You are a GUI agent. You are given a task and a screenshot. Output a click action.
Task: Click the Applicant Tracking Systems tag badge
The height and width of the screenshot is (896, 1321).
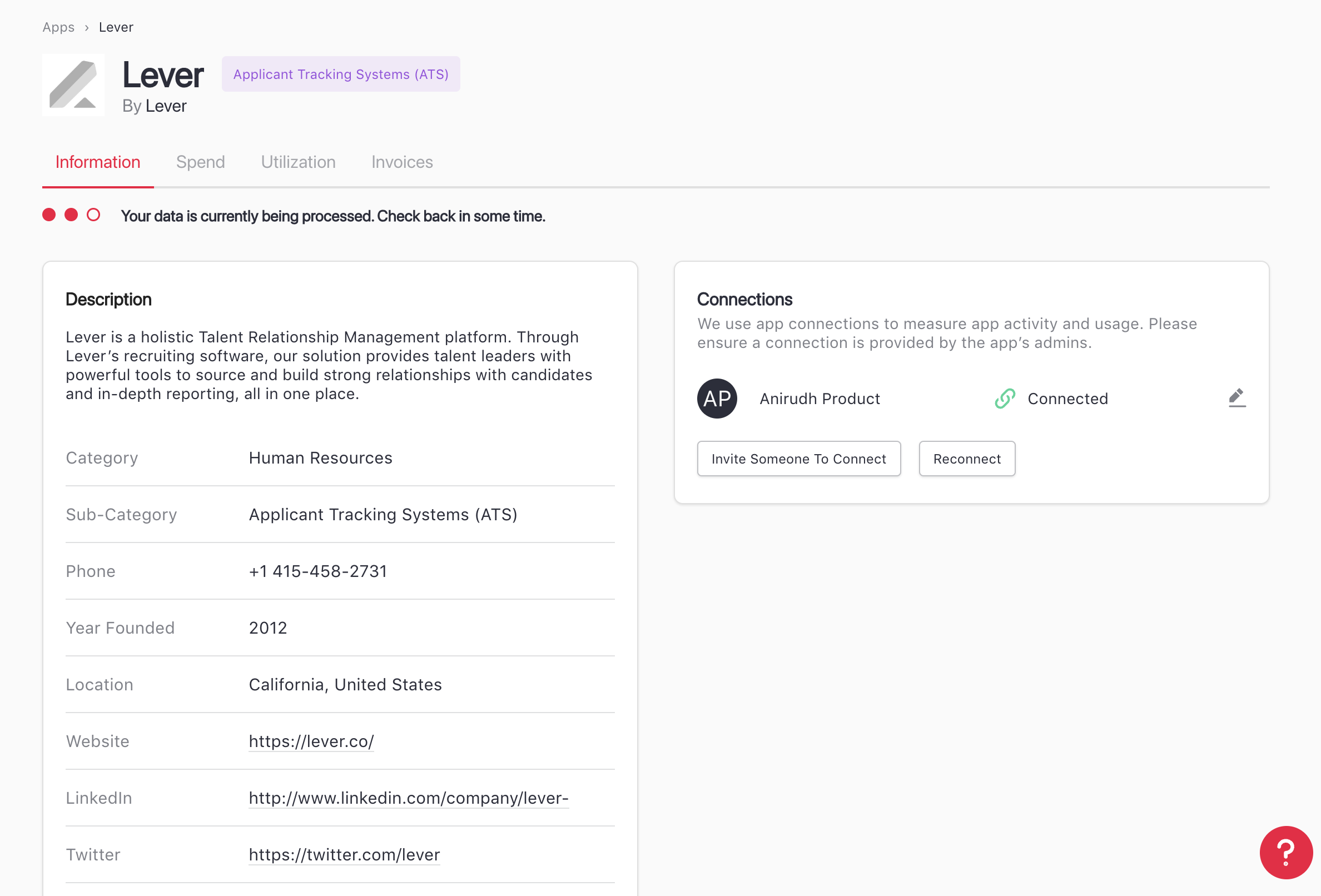pyautogui.click(x=340, y=74)
